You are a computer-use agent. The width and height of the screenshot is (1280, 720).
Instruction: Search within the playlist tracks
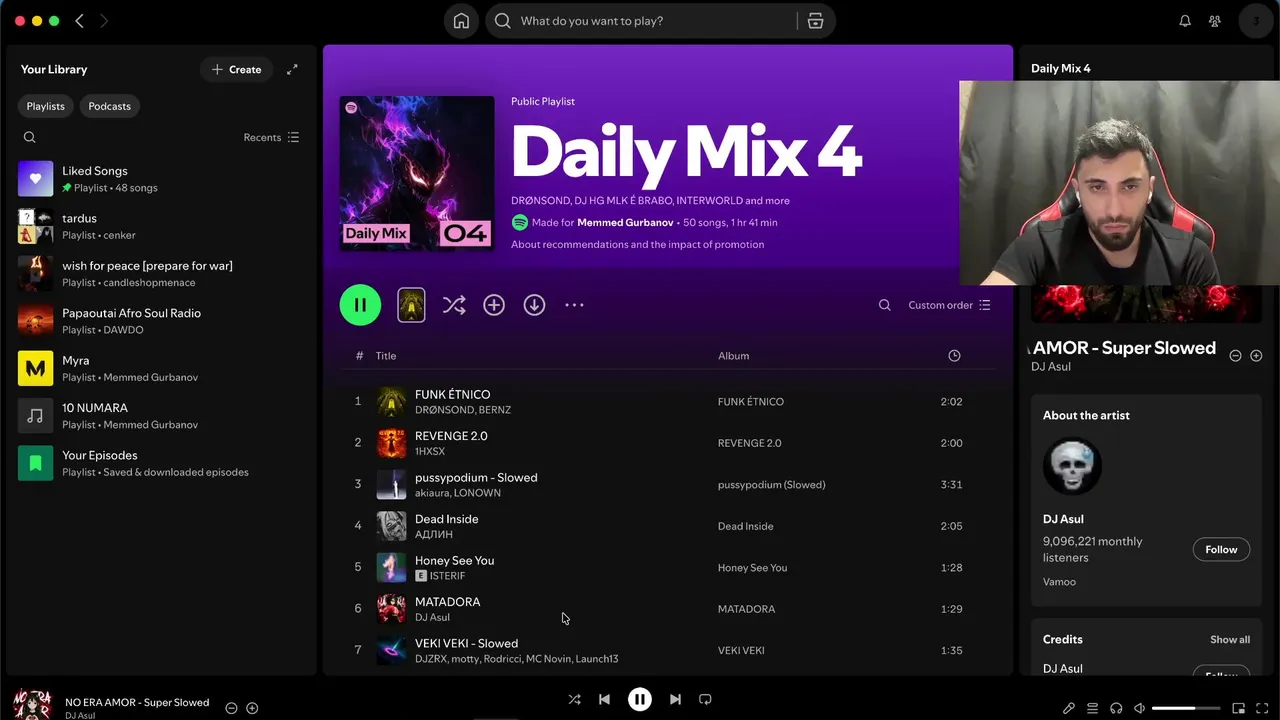884,305
